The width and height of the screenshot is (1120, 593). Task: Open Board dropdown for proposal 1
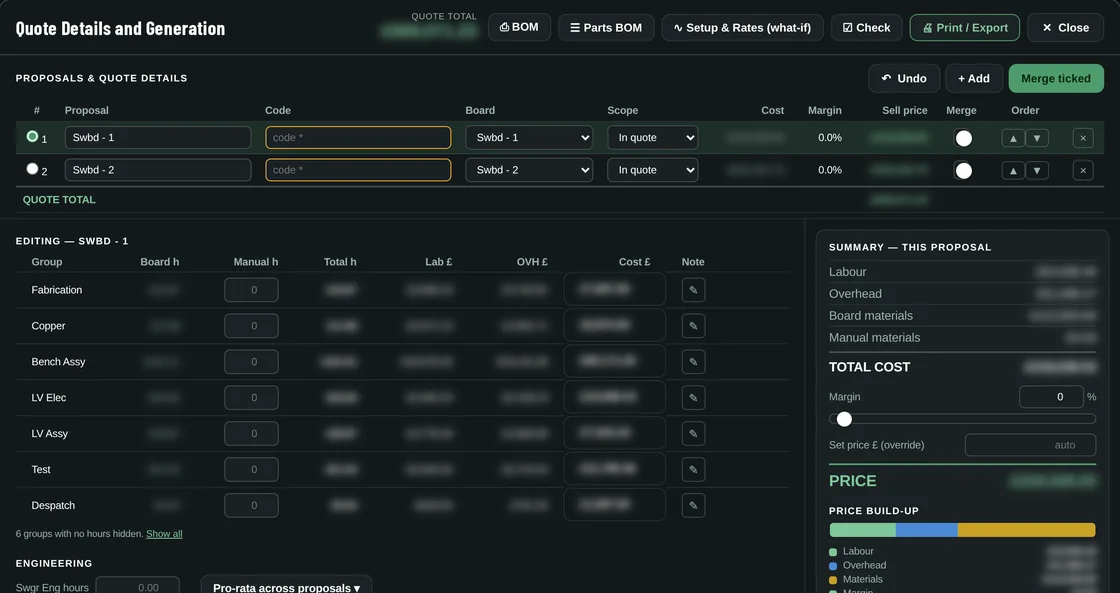[529, 137]
